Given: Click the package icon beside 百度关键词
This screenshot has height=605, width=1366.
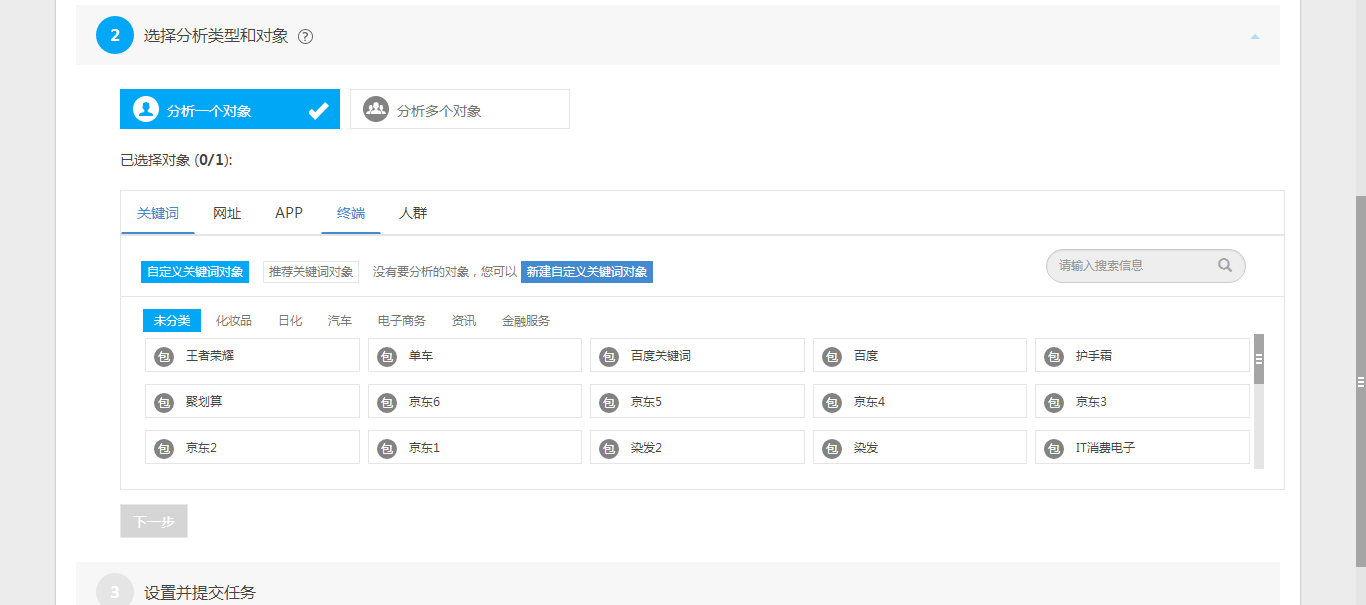Looking at the screenshot, I should (609, 356).
